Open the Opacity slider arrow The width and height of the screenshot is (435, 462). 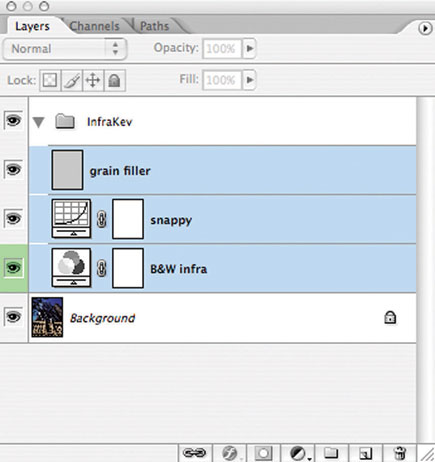249,49
